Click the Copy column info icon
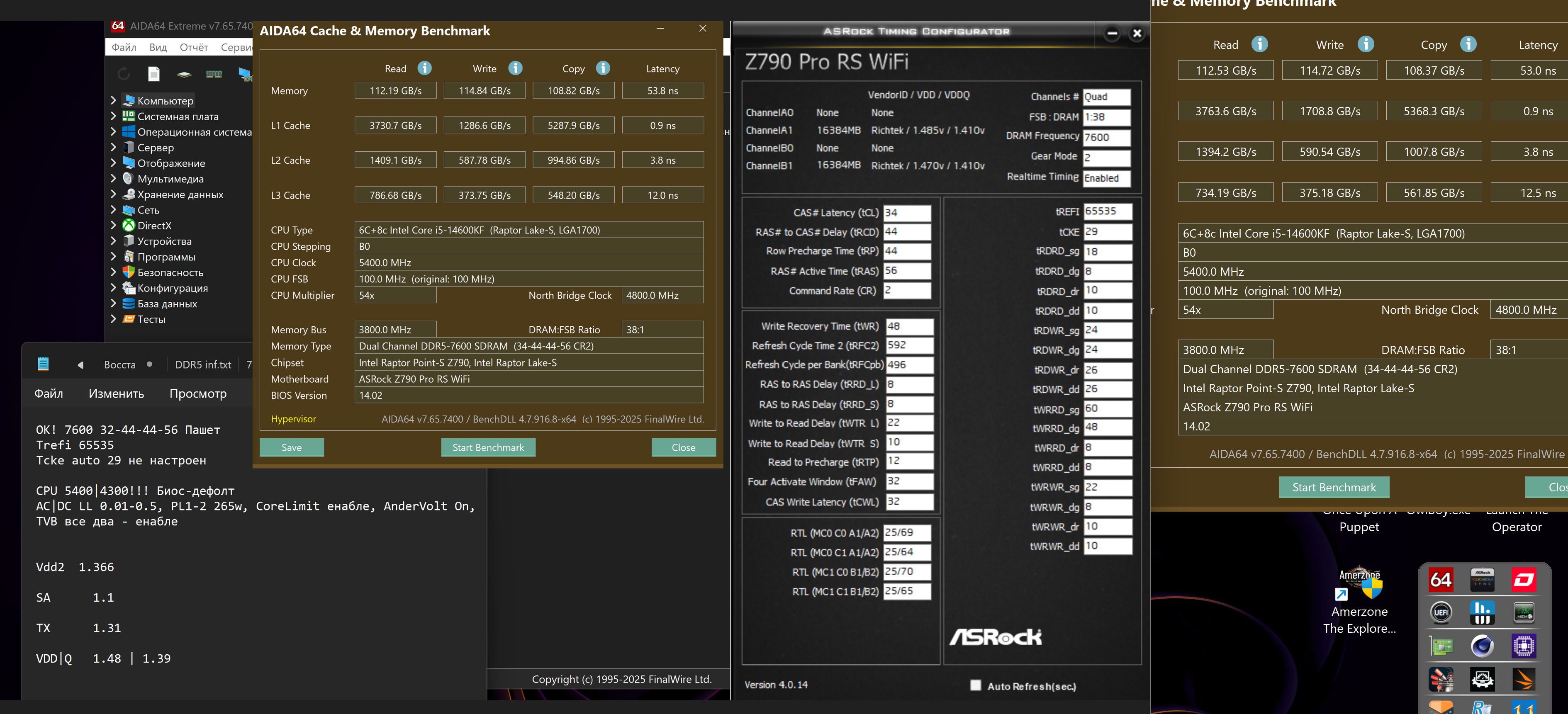The height and width of the screenshot is (714, 1568). (x=603, y=68)
